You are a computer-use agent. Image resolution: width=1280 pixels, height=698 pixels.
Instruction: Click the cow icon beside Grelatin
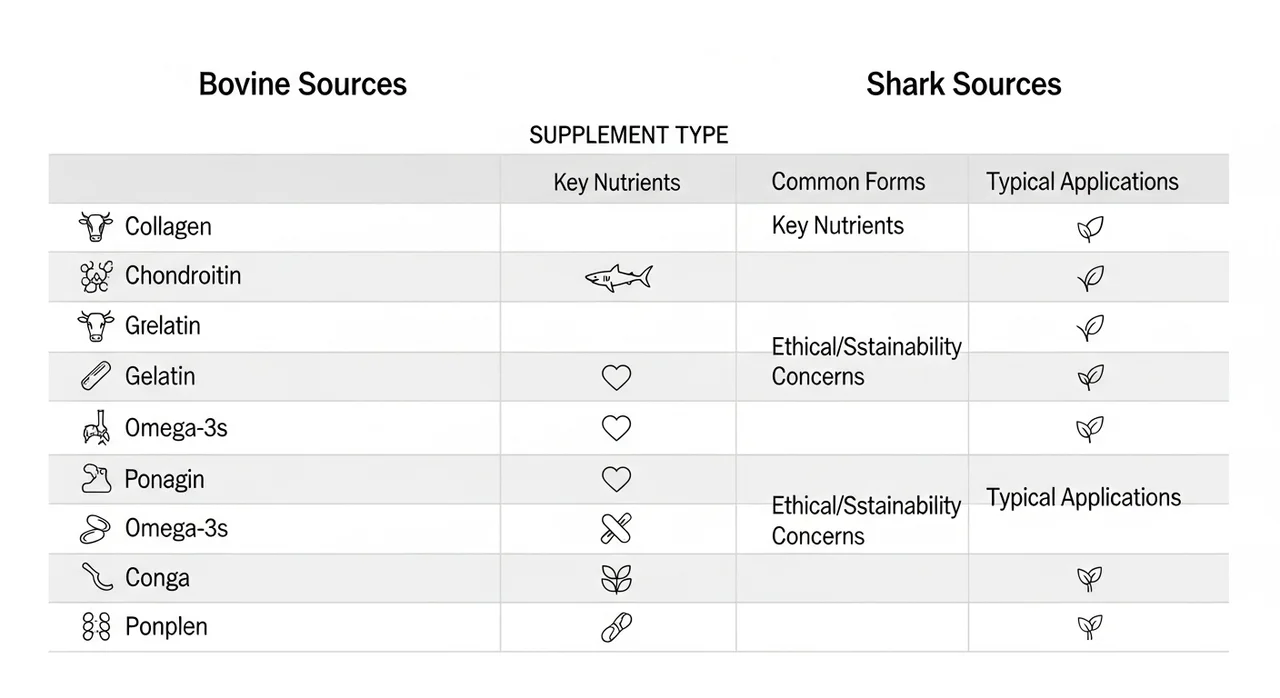click(x=96, y=326)
